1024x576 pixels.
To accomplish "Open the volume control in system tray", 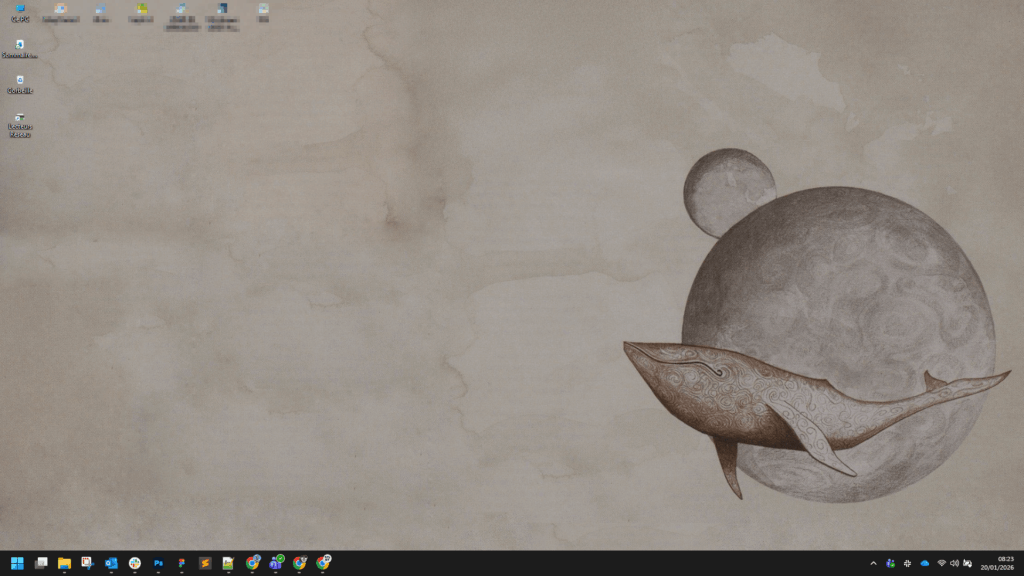I will pos(955,565).
